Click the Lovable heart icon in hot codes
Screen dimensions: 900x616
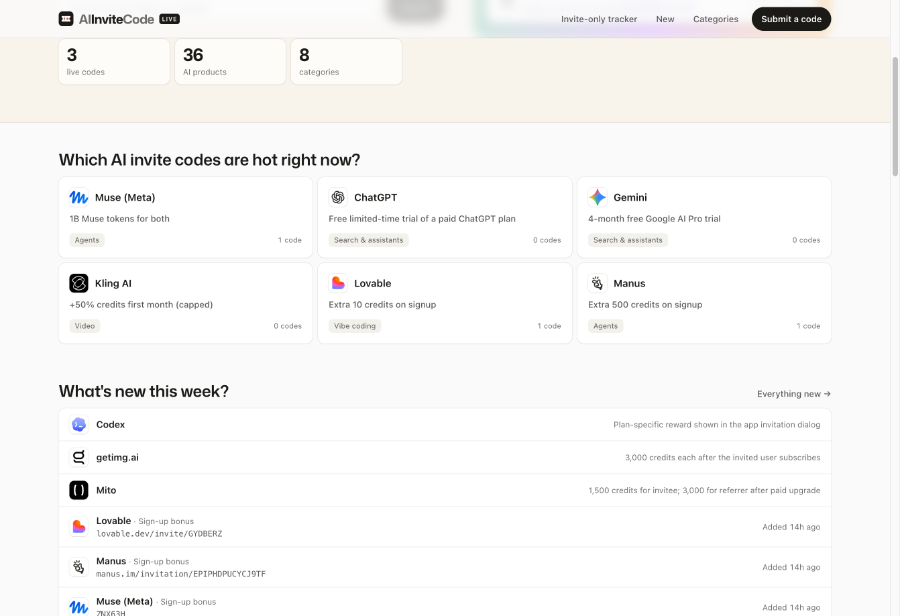tap(338, 283)
